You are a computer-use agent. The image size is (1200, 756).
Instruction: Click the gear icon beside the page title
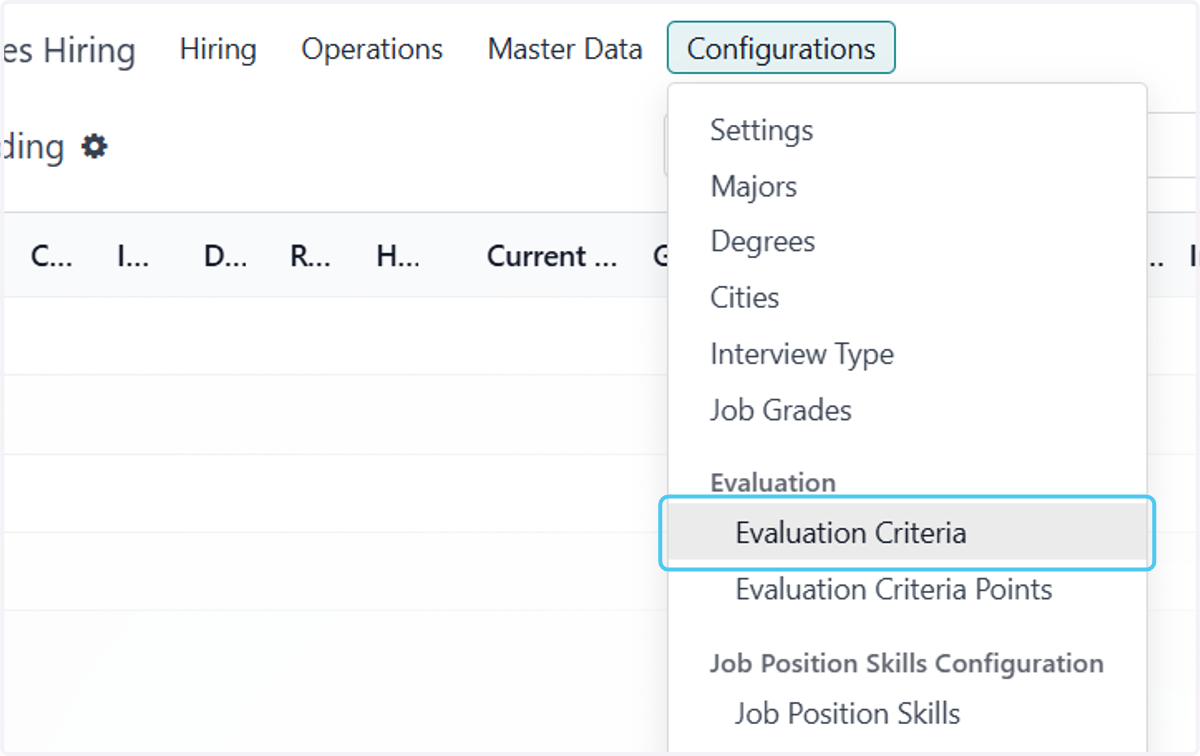click(x=94, y=147)
